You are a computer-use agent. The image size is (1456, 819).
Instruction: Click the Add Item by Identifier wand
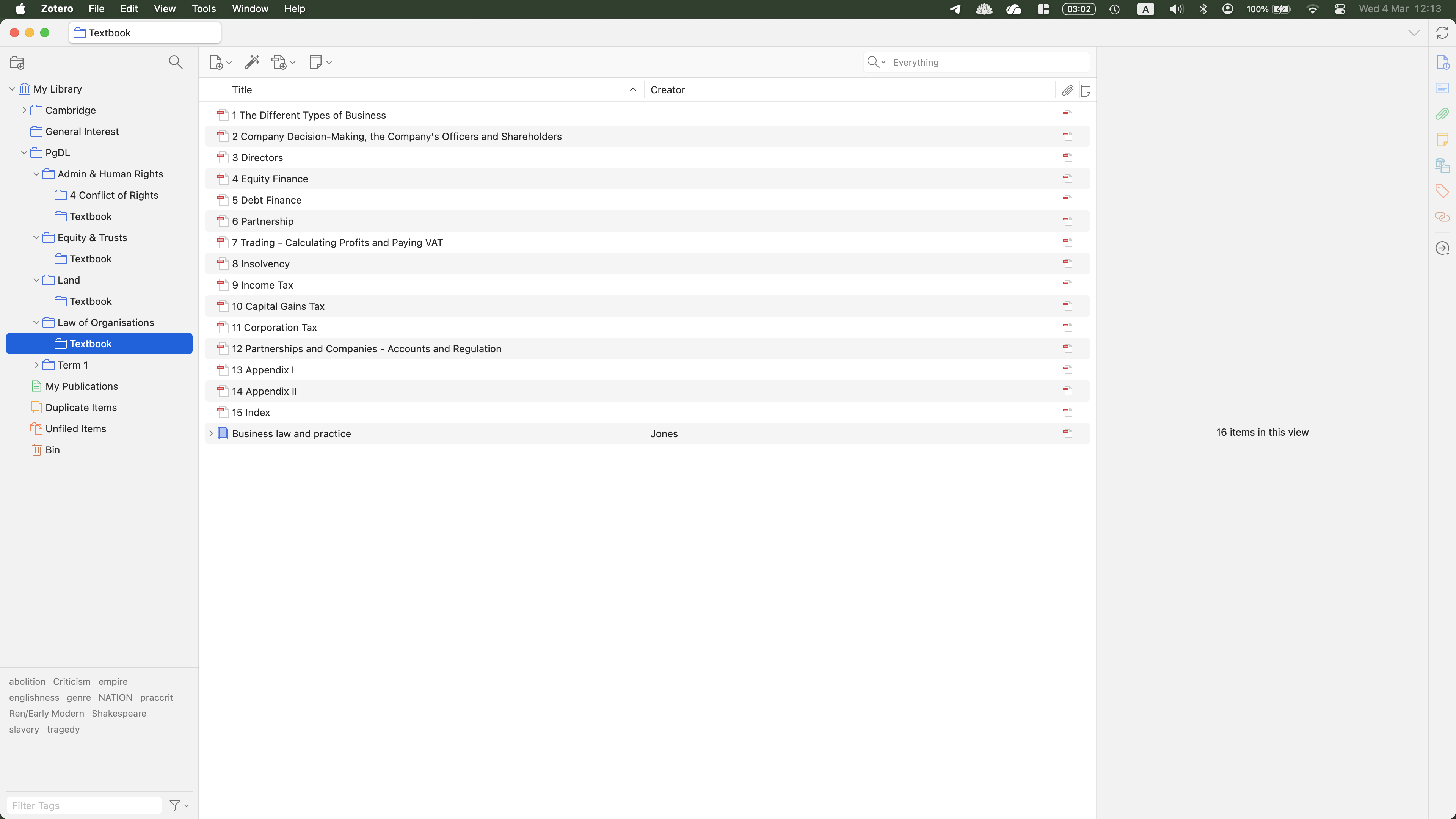[x=251, y=62]
